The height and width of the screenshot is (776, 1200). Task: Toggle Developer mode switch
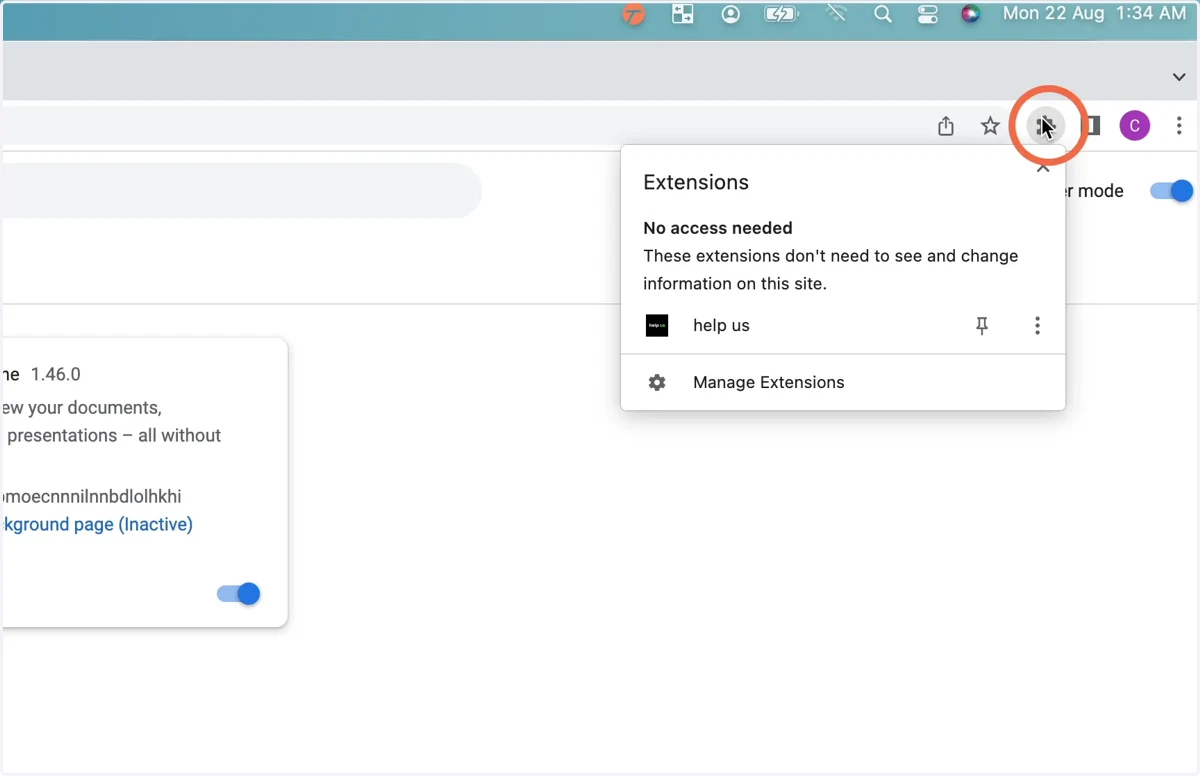(1172, 191)
